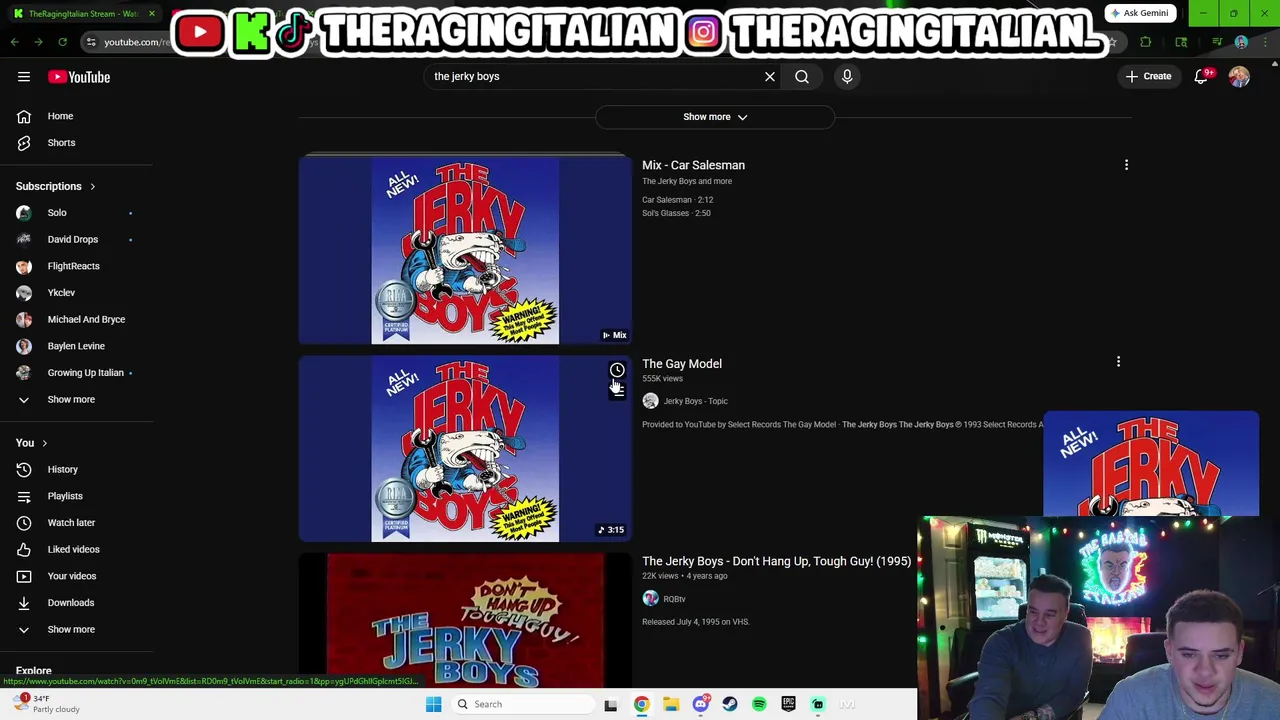Click the RQBtv channel name
The height and width of the screenshot is (720, 1280).
[x=674, y=599]
